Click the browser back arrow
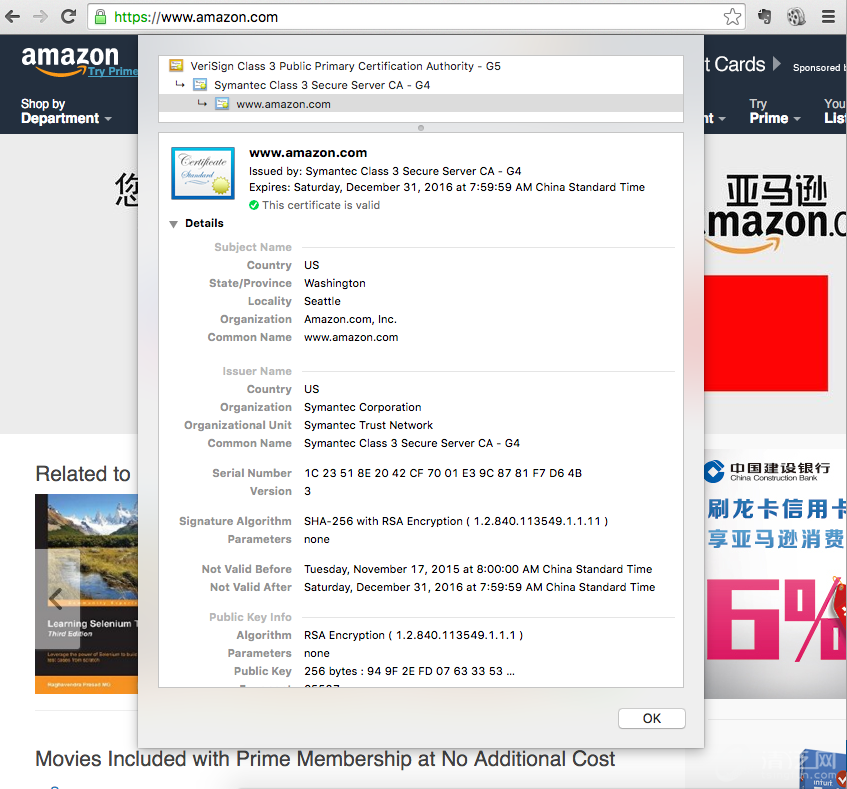This screenshot has width=847, height=789. click(14, 17)
